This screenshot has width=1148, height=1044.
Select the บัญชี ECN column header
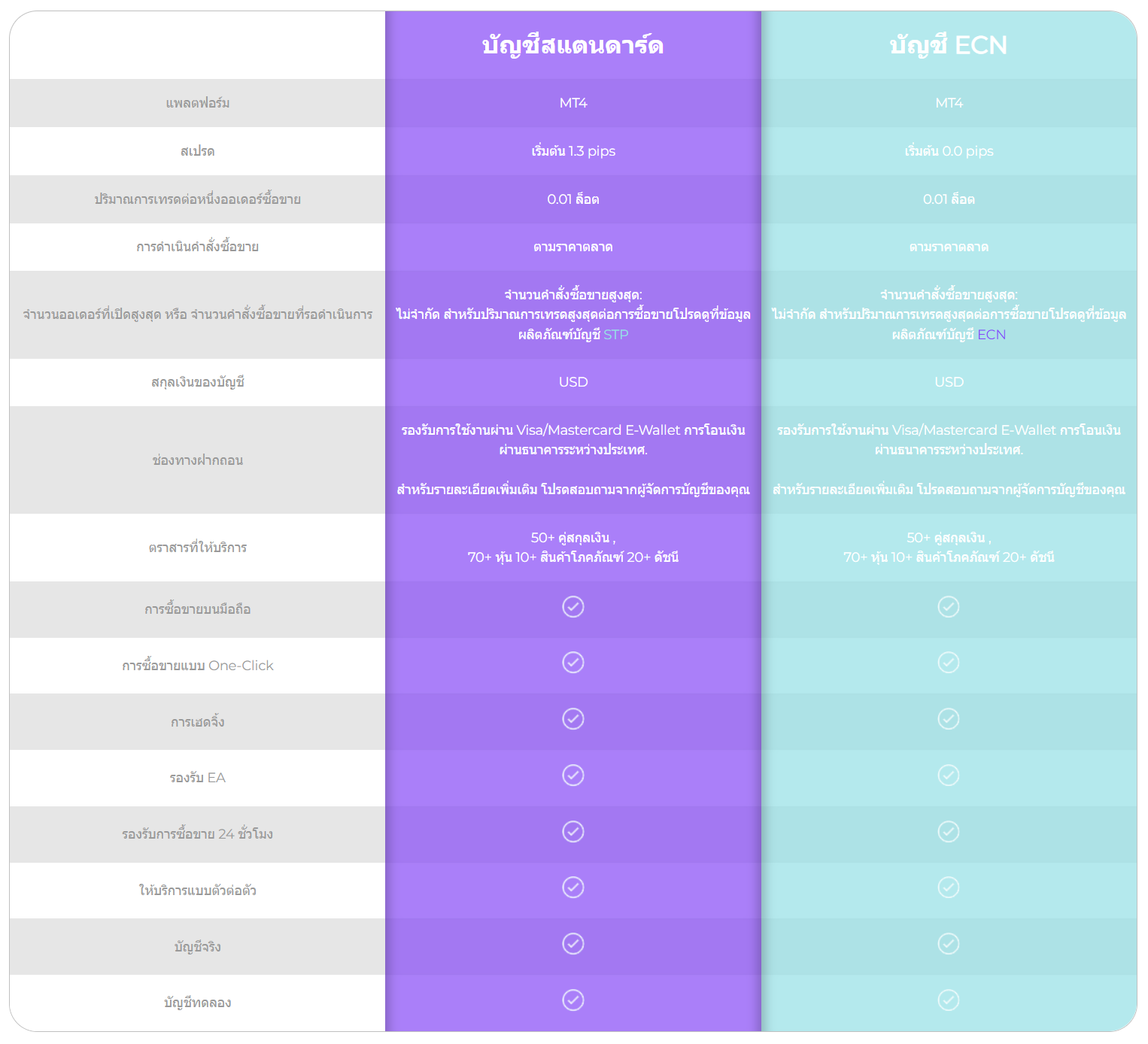pyautogui.click(x=949, y=45)
